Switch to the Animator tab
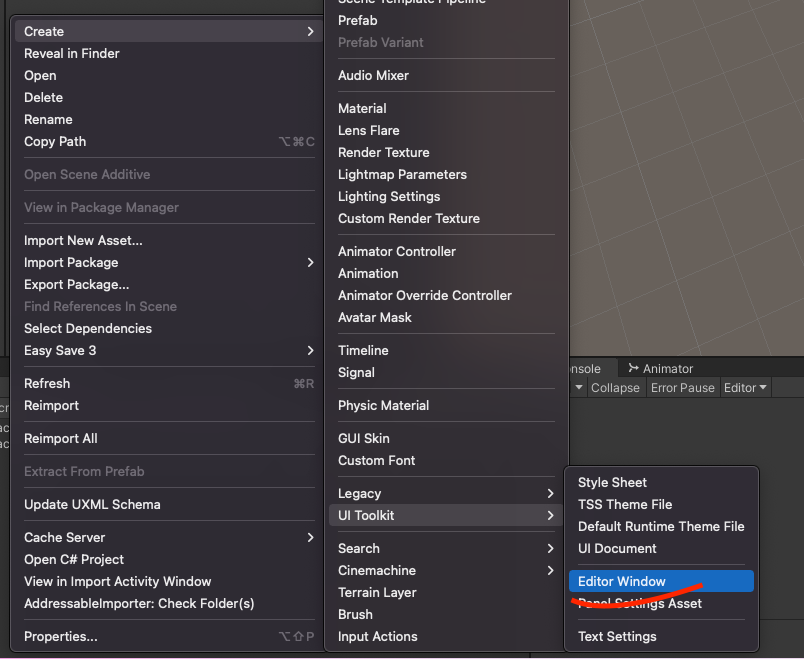The image size is (804, 659). pos(660,369)
